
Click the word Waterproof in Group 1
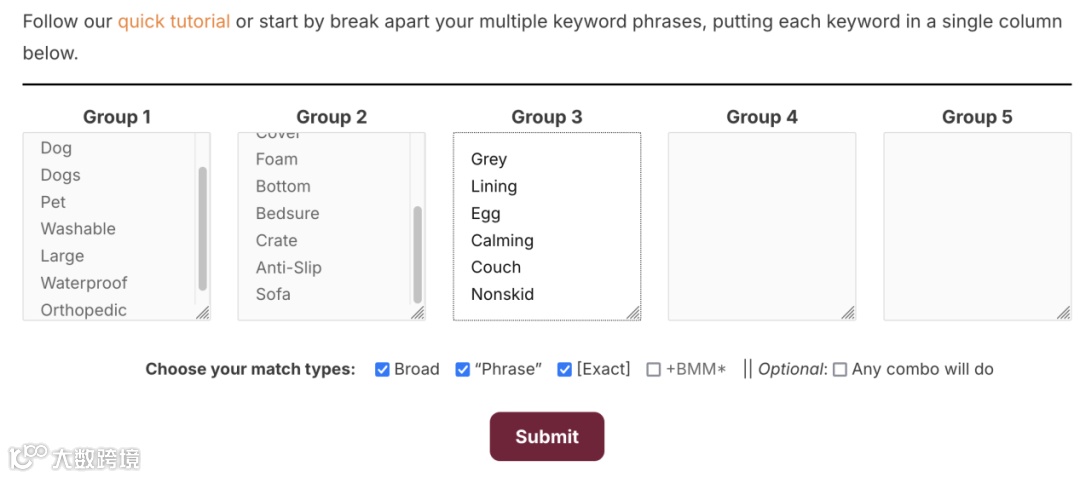tap(84, 283)
